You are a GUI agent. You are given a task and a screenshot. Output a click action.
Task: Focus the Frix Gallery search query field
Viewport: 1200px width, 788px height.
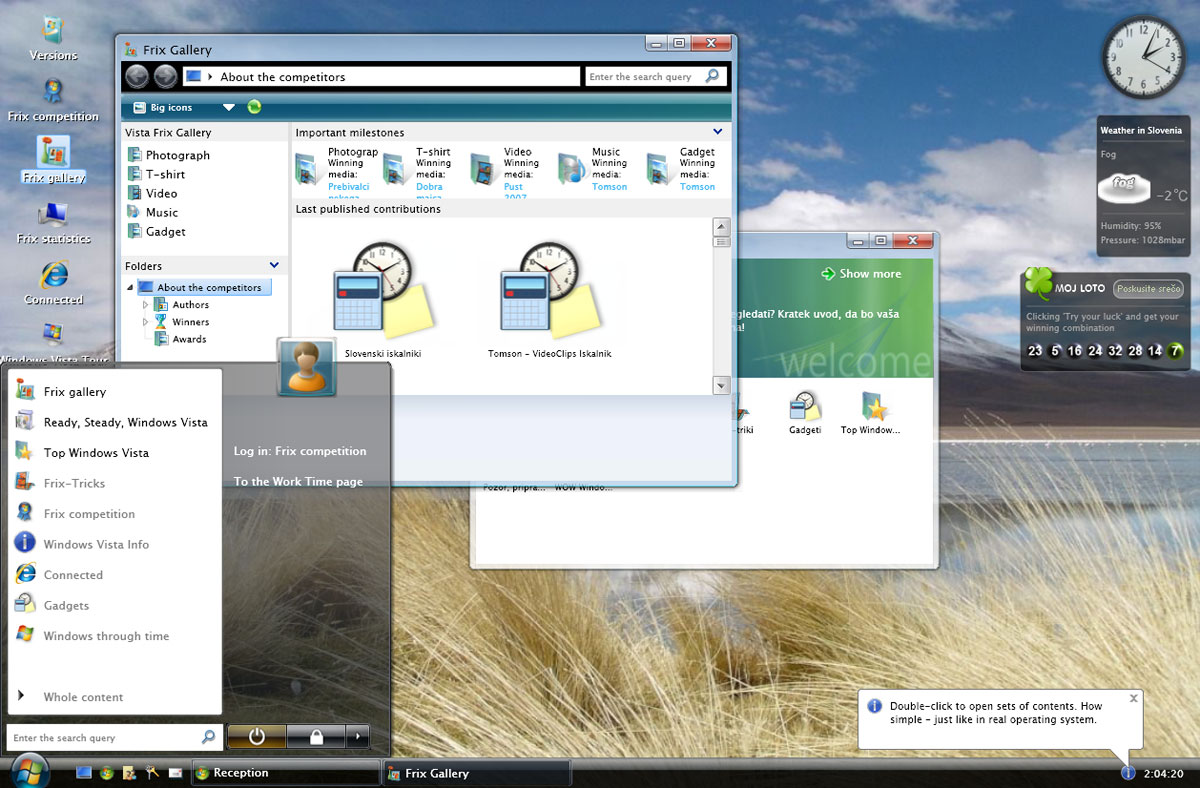(645, 76)
